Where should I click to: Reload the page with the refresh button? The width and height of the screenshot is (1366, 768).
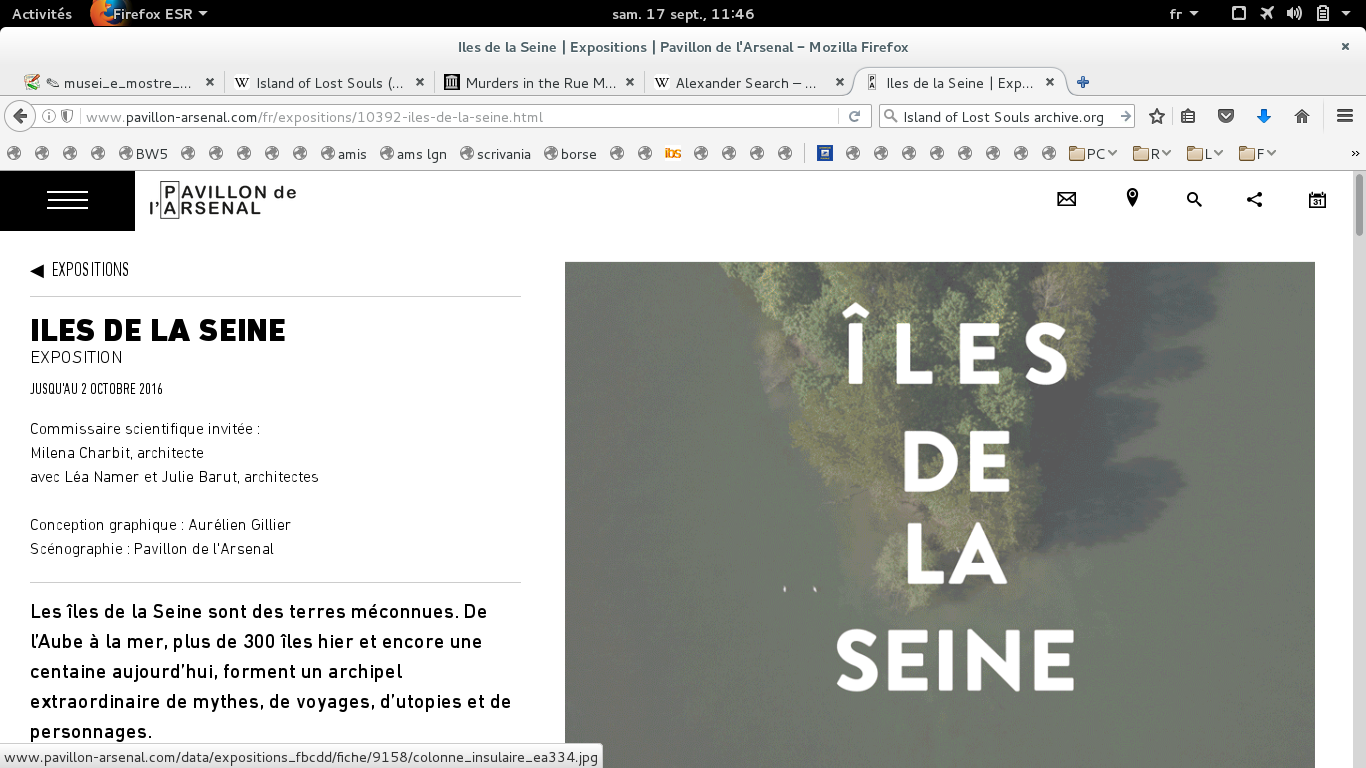[x=854, y=117]
